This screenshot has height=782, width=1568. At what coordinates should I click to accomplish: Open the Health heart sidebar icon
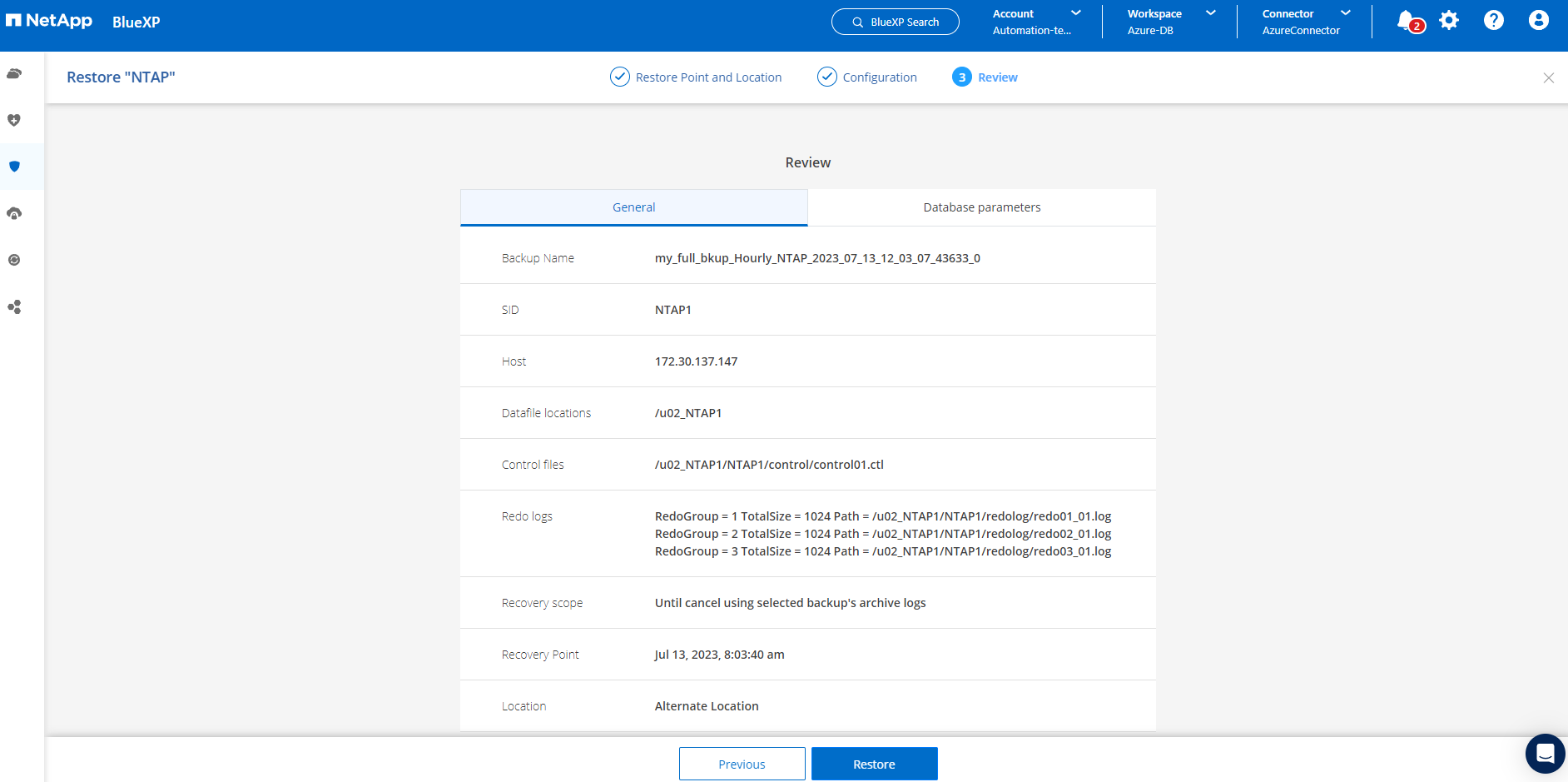14,120
